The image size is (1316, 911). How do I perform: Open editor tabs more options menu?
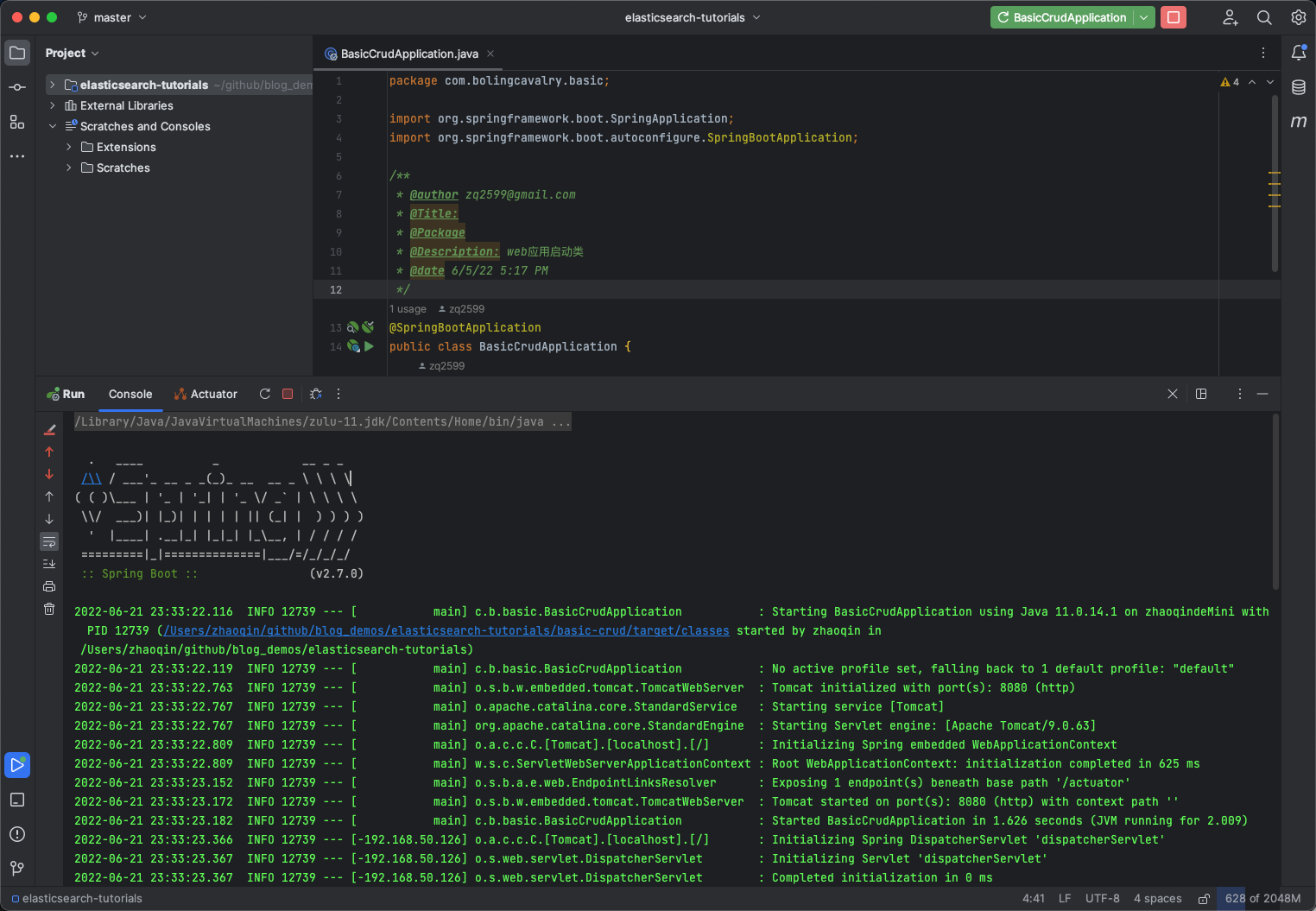[1263, 53]
